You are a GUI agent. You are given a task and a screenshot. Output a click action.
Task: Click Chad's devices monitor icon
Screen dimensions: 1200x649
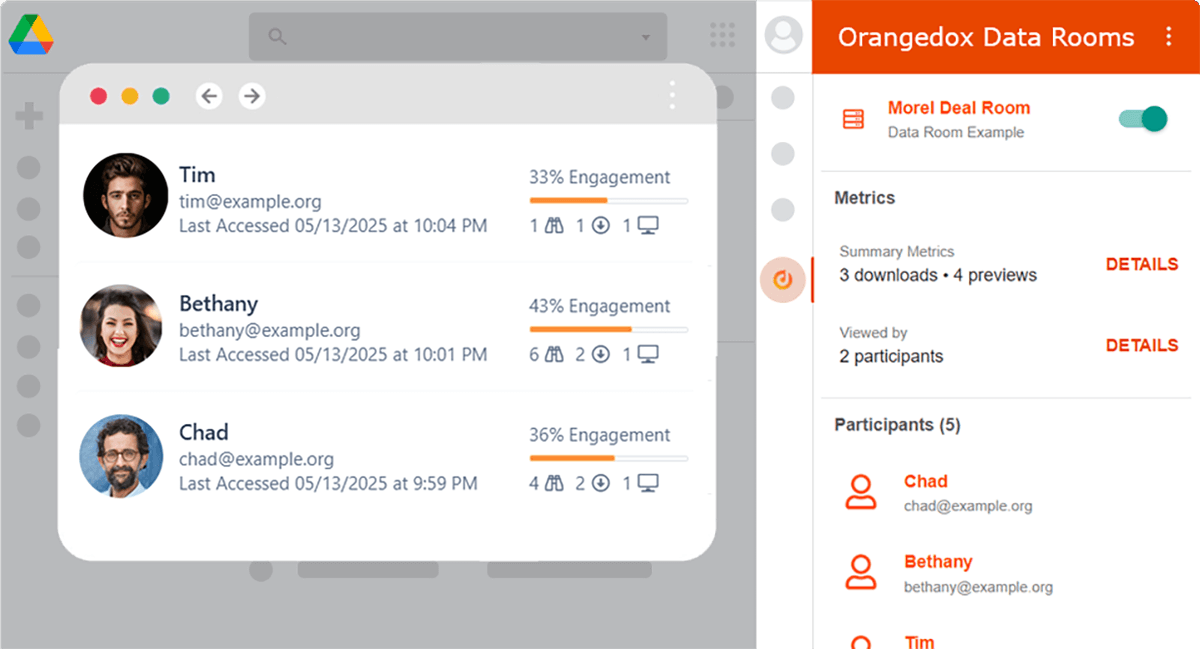coord(648,483)
